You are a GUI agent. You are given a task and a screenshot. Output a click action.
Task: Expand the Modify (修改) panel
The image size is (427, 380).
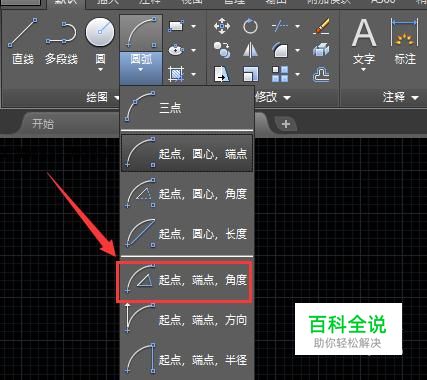pyautogui.click(x=273, y=98)
